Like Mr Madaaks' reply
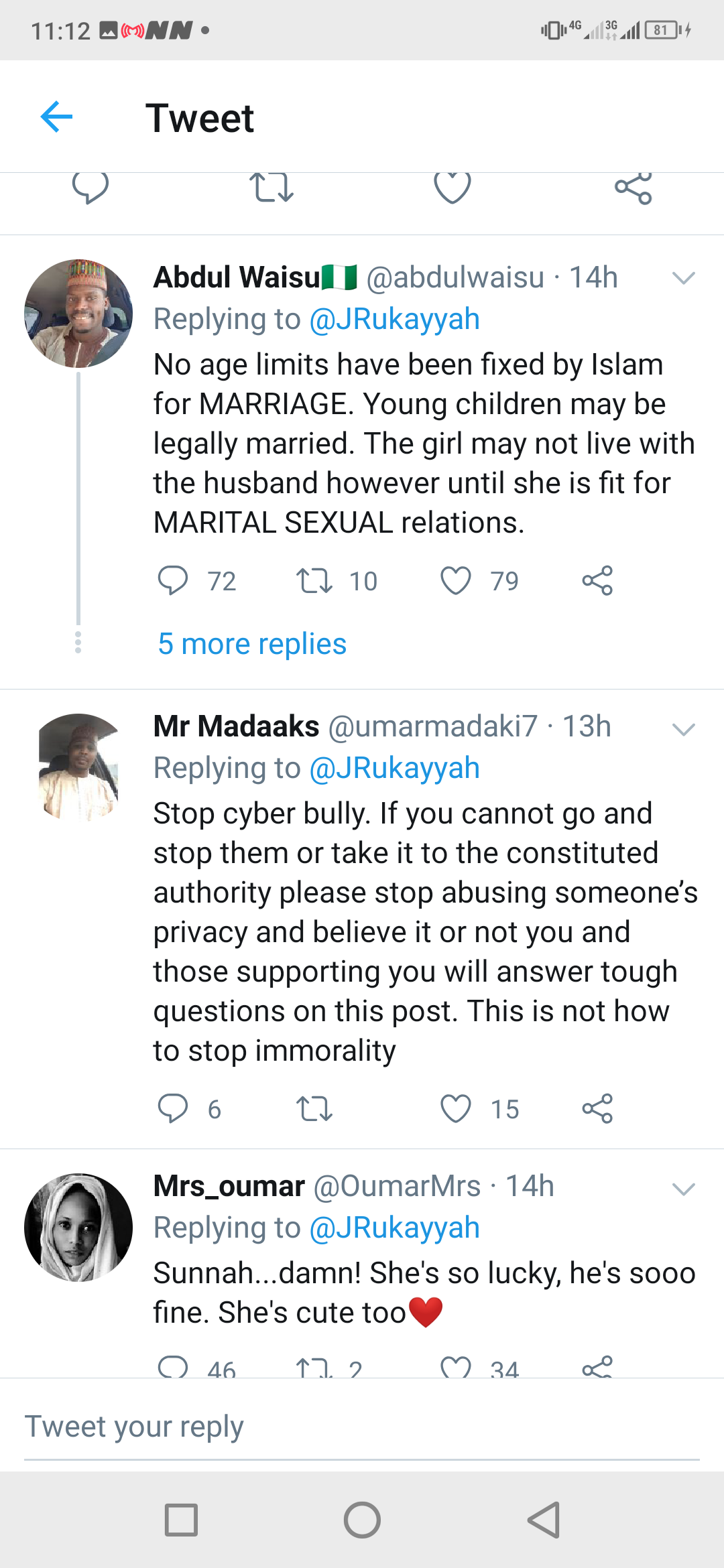Screen dimensions: 724x1568 pyautogui.click(x=456, y=1108)
